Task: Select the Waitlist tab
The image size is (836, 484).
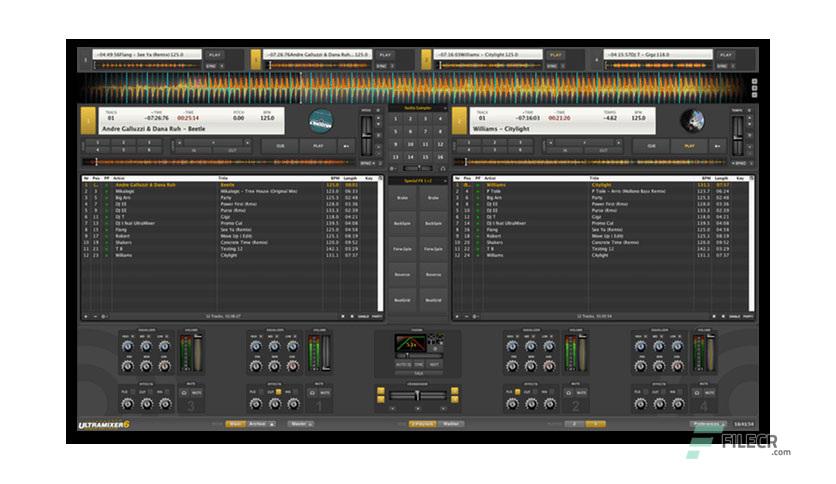Action: point(451,424)
